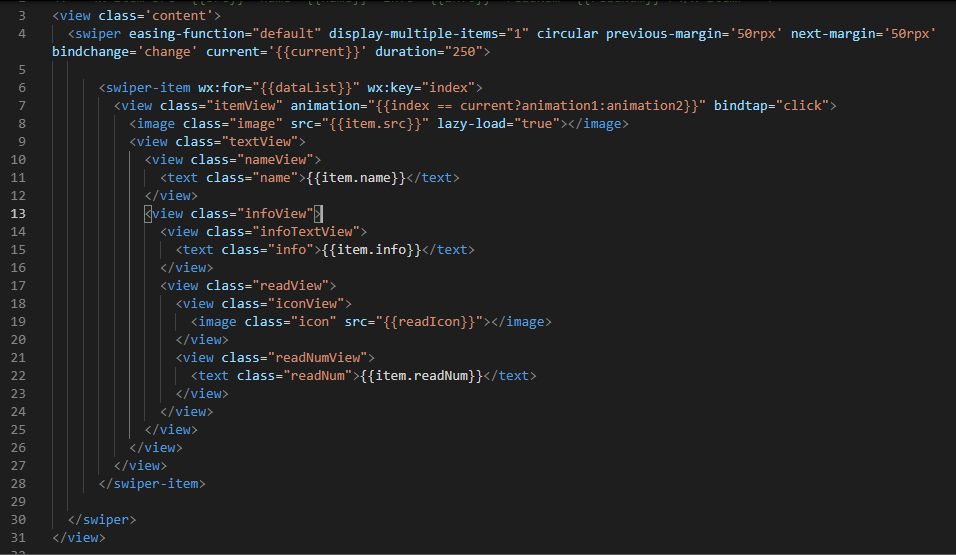Click line number 6 in the gutter

[22, 88]
